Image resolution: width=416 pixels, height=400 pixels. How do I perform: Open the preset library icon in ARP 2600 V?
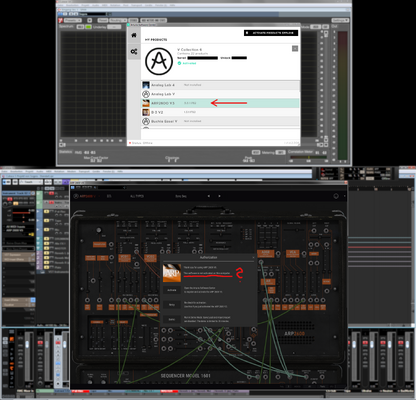point(109,196)
